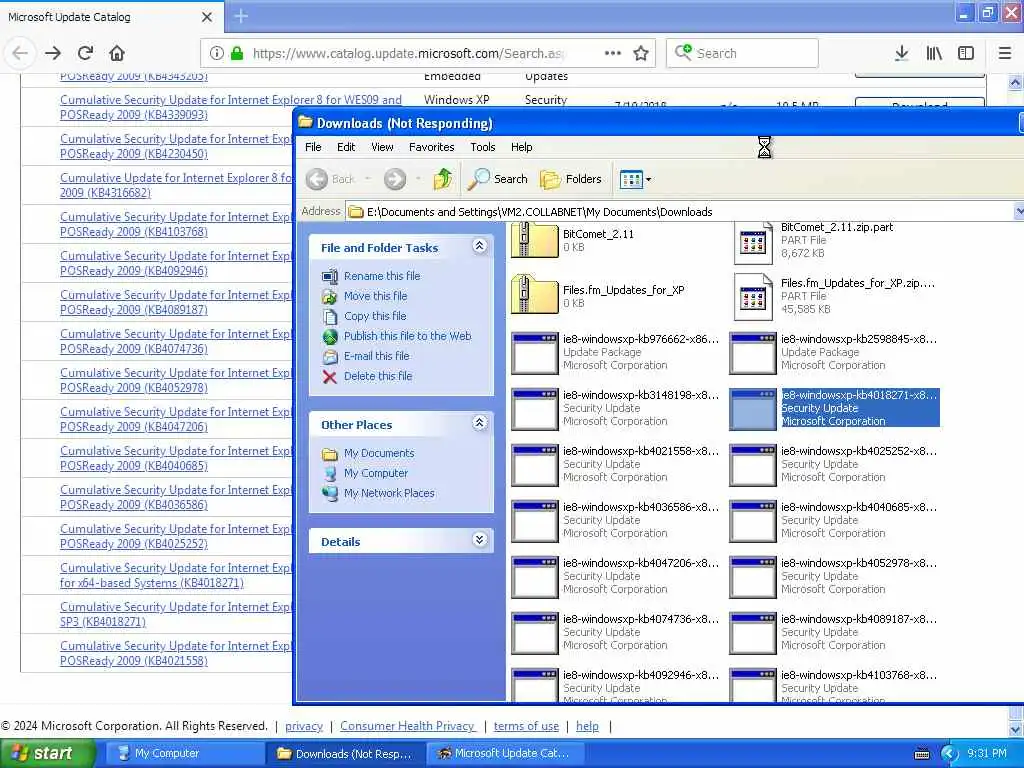The image size is (1024, 768).
Task: Select the BitComet_2.11 zip folder icon
Action: (534, 240)
